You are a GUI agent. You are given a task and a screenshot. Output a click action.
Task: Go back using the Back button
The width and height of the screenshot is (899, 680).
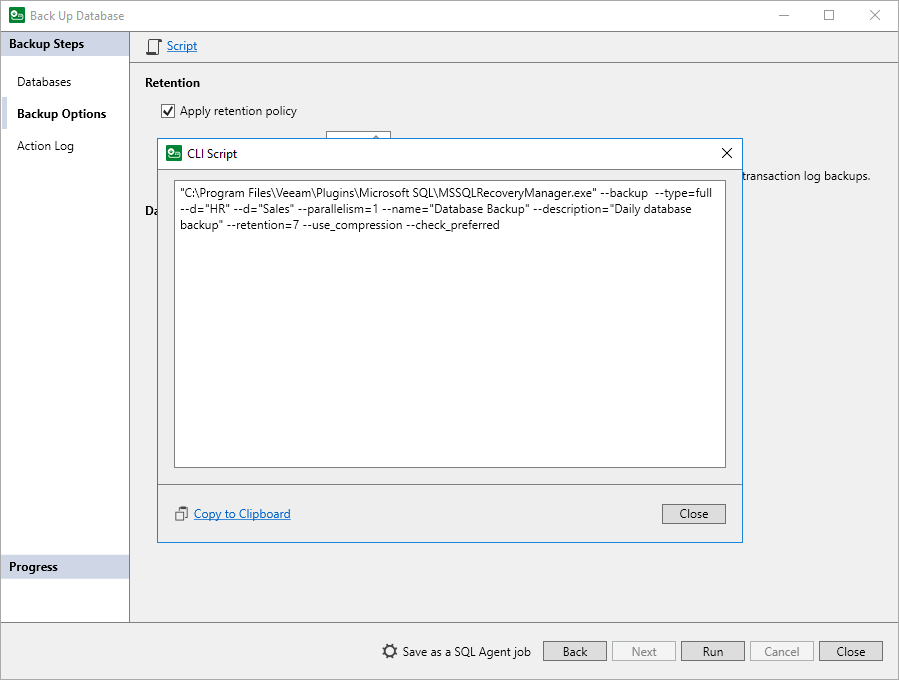click(x=574, y=650)
